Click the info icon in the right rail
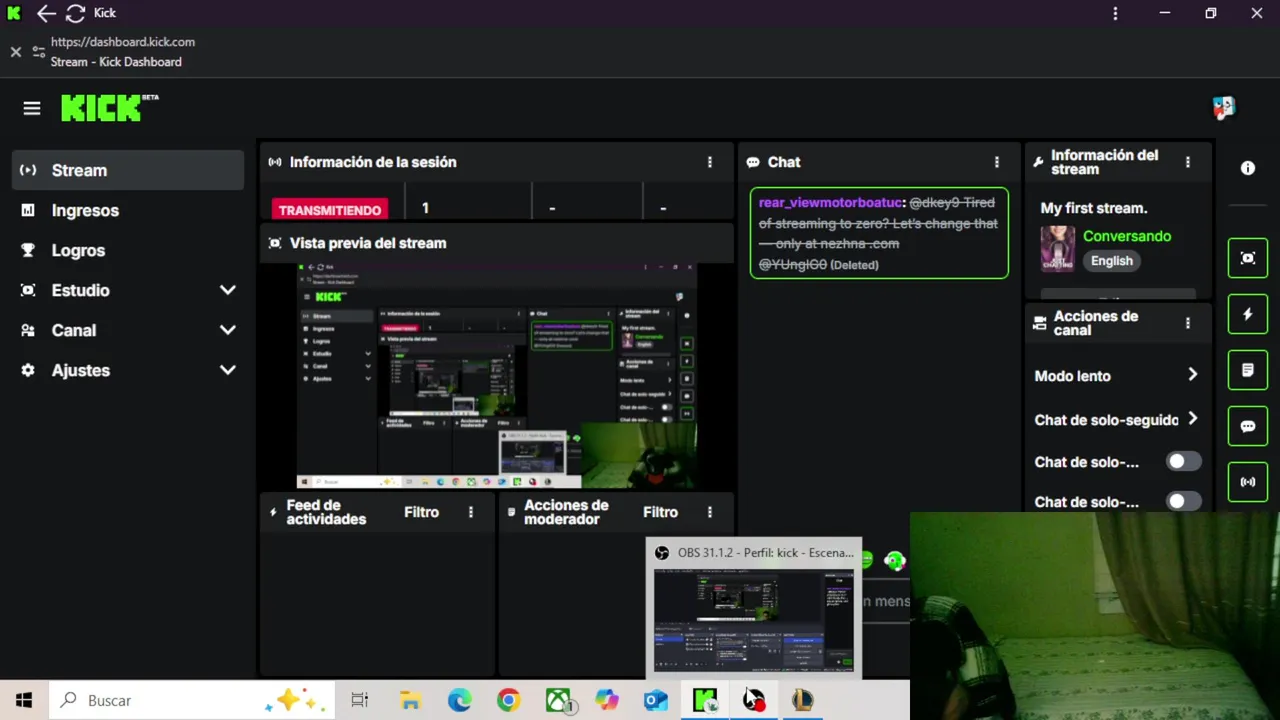The image size is (1280, 720). point(1248,168)
